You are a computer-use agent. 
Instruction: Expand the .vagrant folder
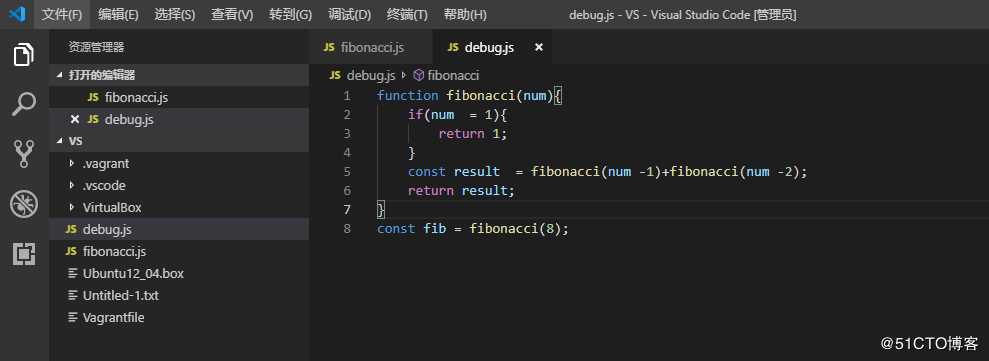coord(72,163)
